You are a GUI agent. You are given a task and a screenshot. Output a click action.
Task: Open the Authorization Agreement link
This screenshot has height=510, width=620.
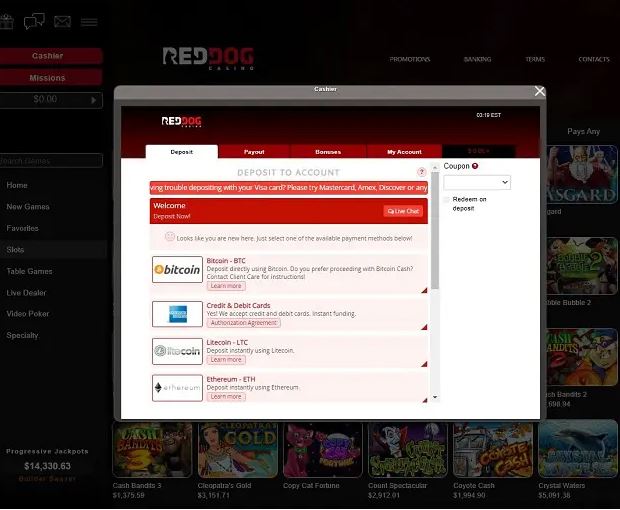pos(244,323)
